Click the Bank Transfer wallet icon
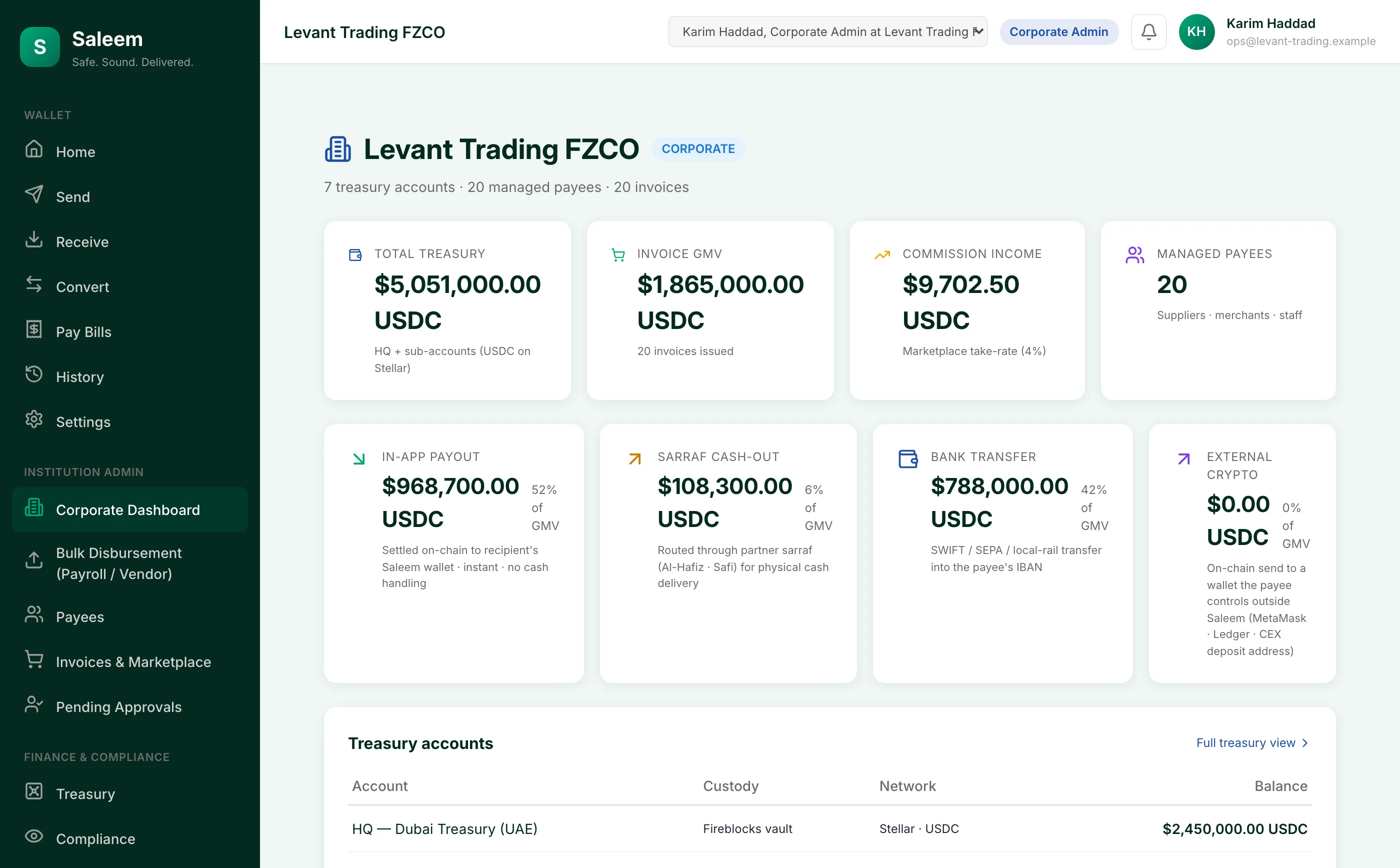 point(907,458)
